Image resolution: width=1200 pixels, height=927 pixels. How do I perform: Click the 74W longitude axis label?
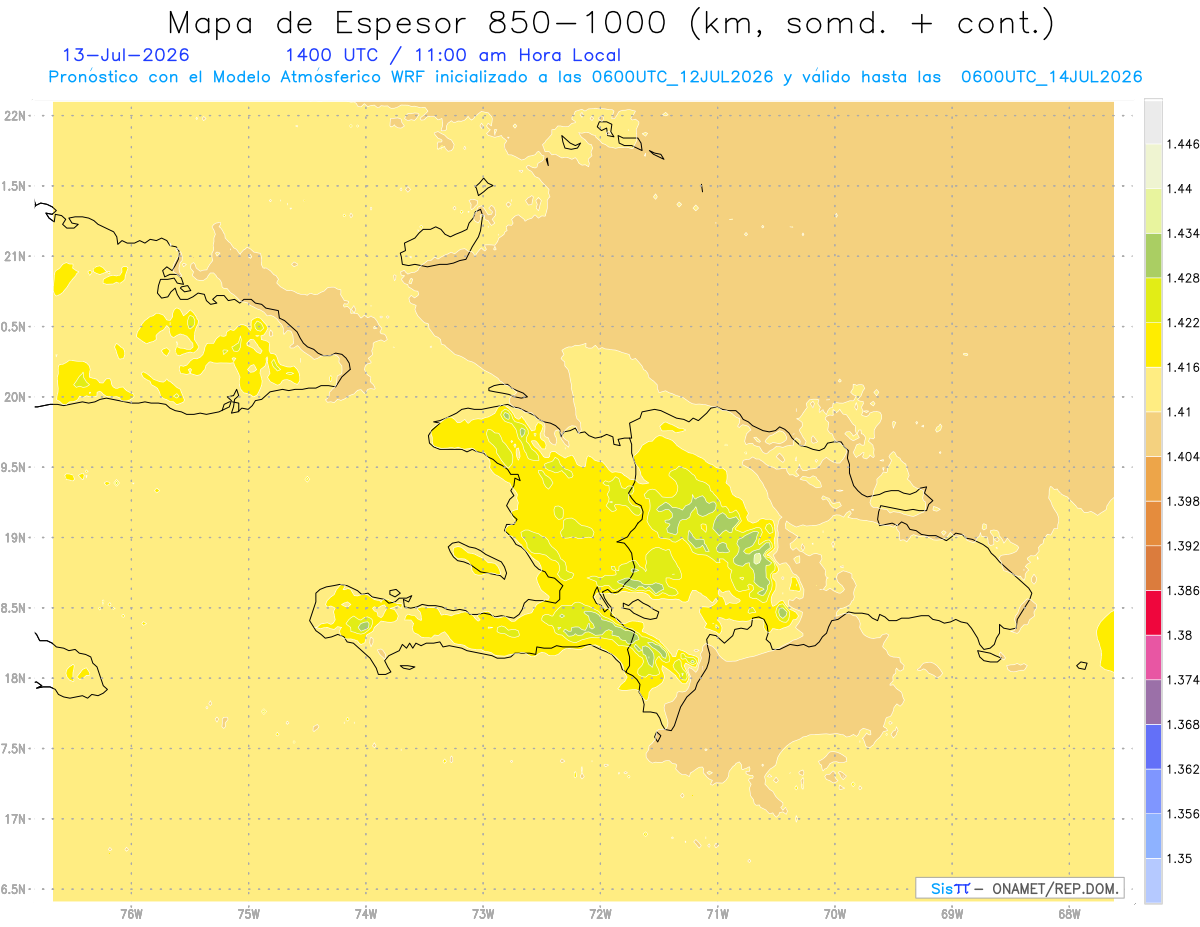tap(366, 914)
